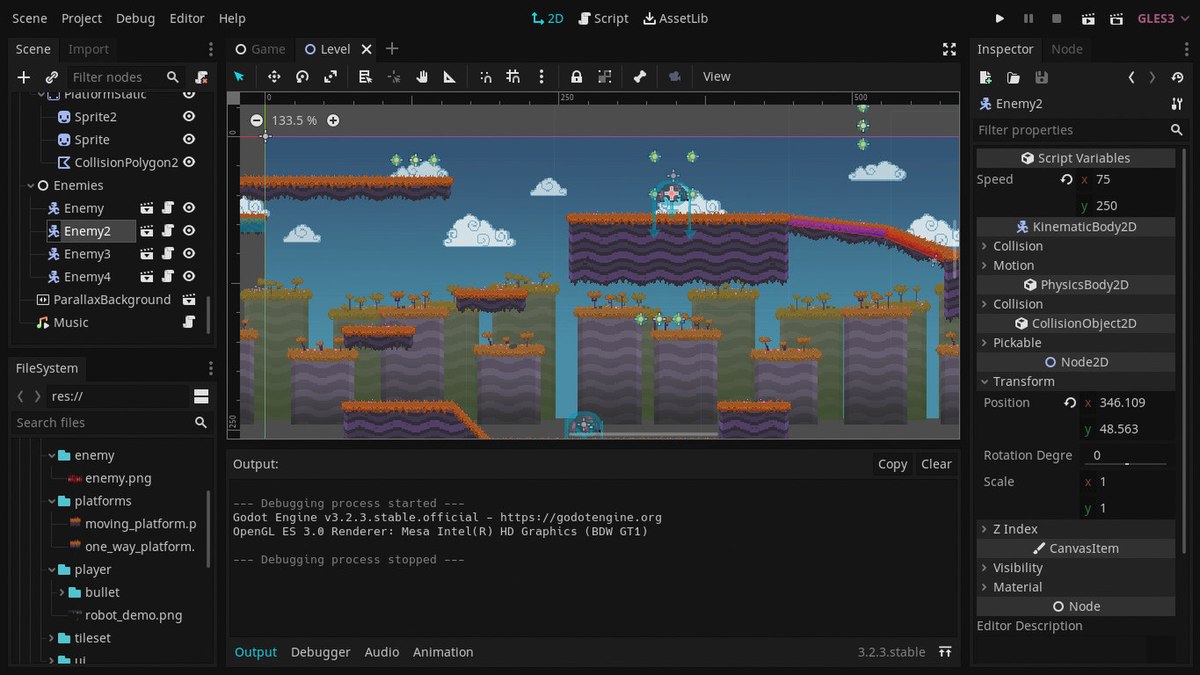This screenshot has width=1200, height=675.
Task: Open the AssetLib workspace
Action: 675,18
